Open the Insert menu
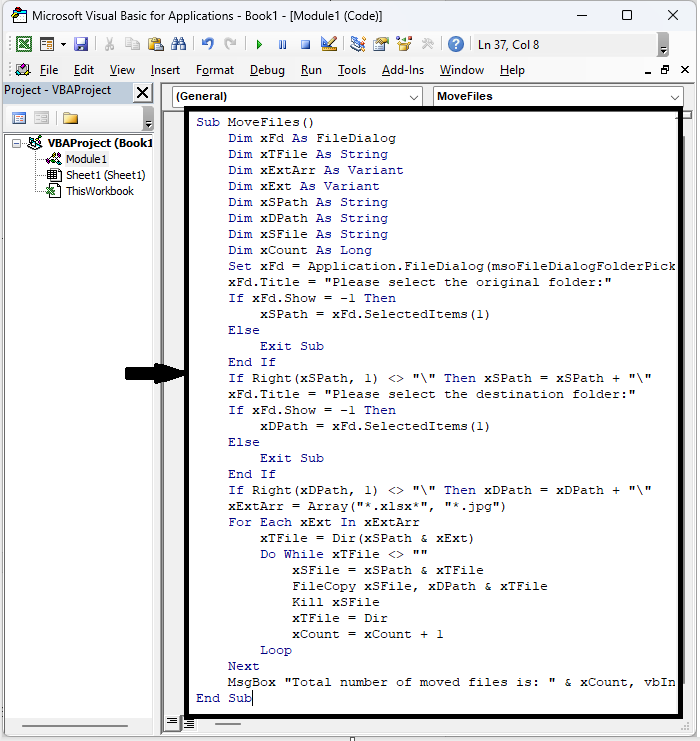The image size is (700, 741). point(165,70)
